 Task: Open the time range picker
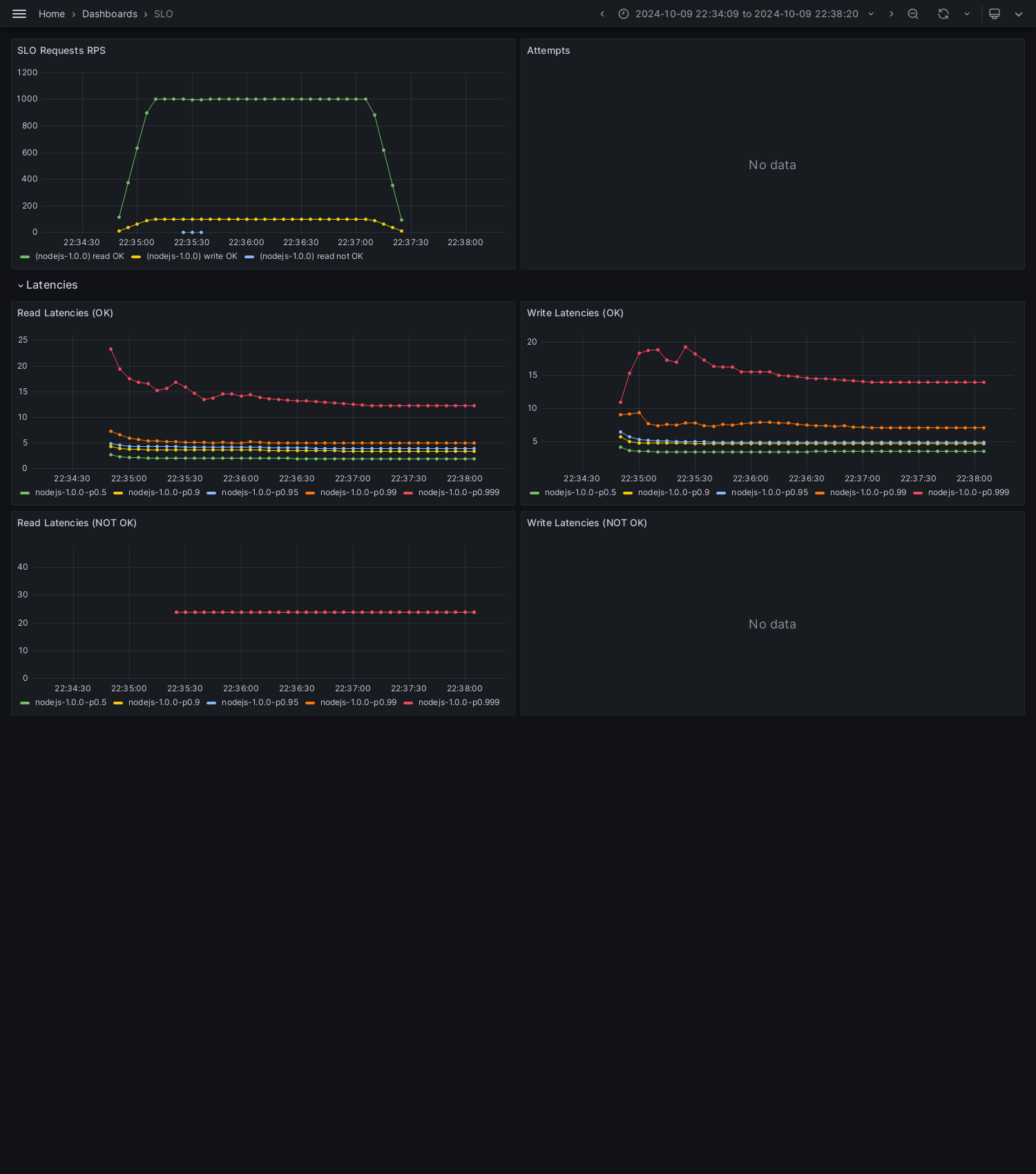point(747,14)
